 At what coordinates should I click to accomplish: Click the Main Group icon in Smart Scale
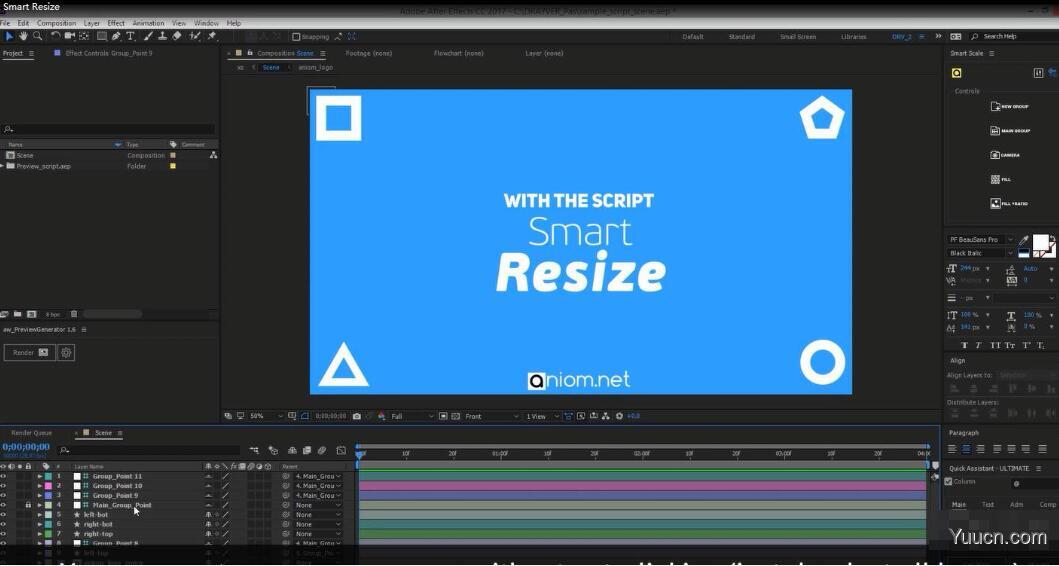(x=996, y=130)
